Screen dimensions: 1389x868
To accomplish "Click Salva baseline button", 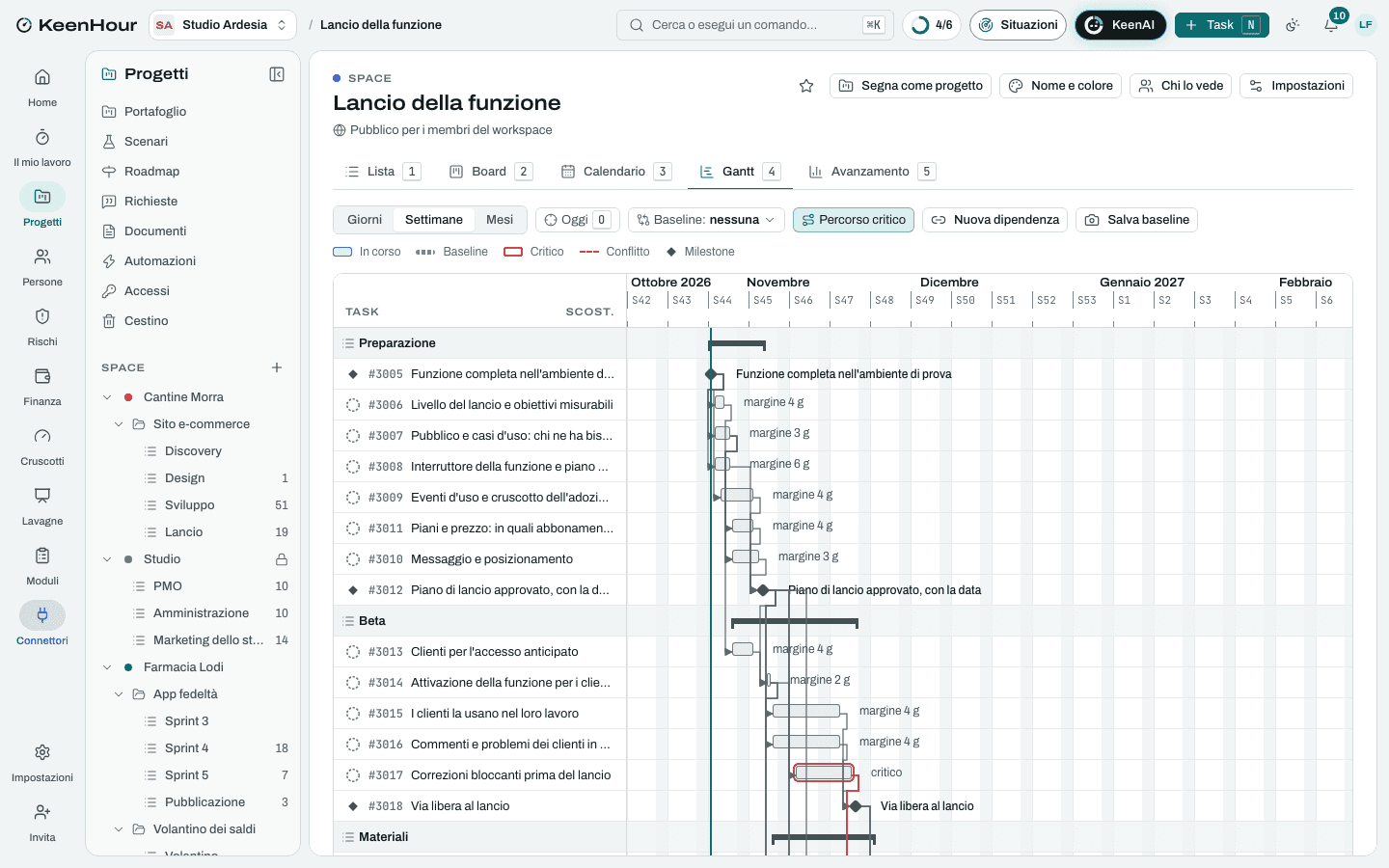I will click(1137, 220).
